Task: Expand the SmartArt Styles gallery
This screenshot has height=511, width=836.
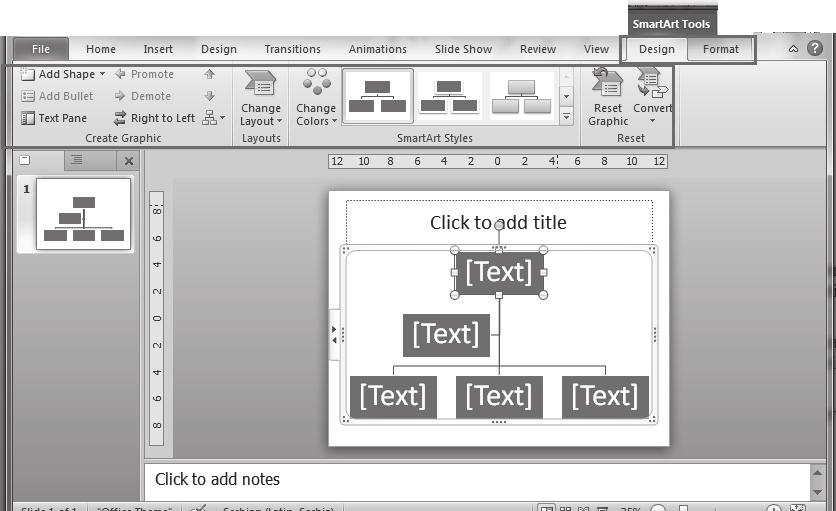Action: 566,116
